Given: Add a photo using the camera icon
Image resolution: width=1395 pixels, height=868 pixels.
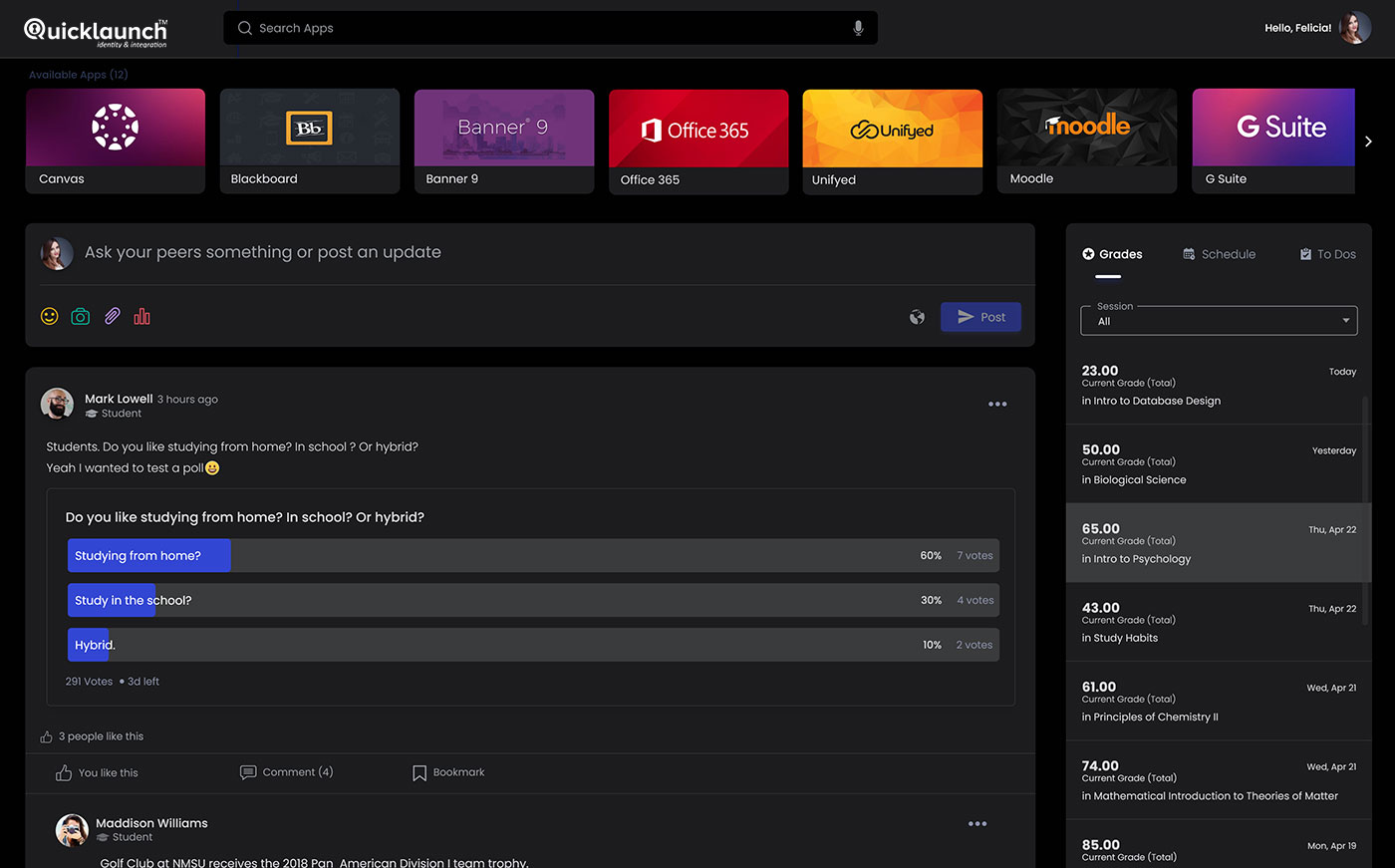Looking at the screenshot, I should tap(81, 316).
